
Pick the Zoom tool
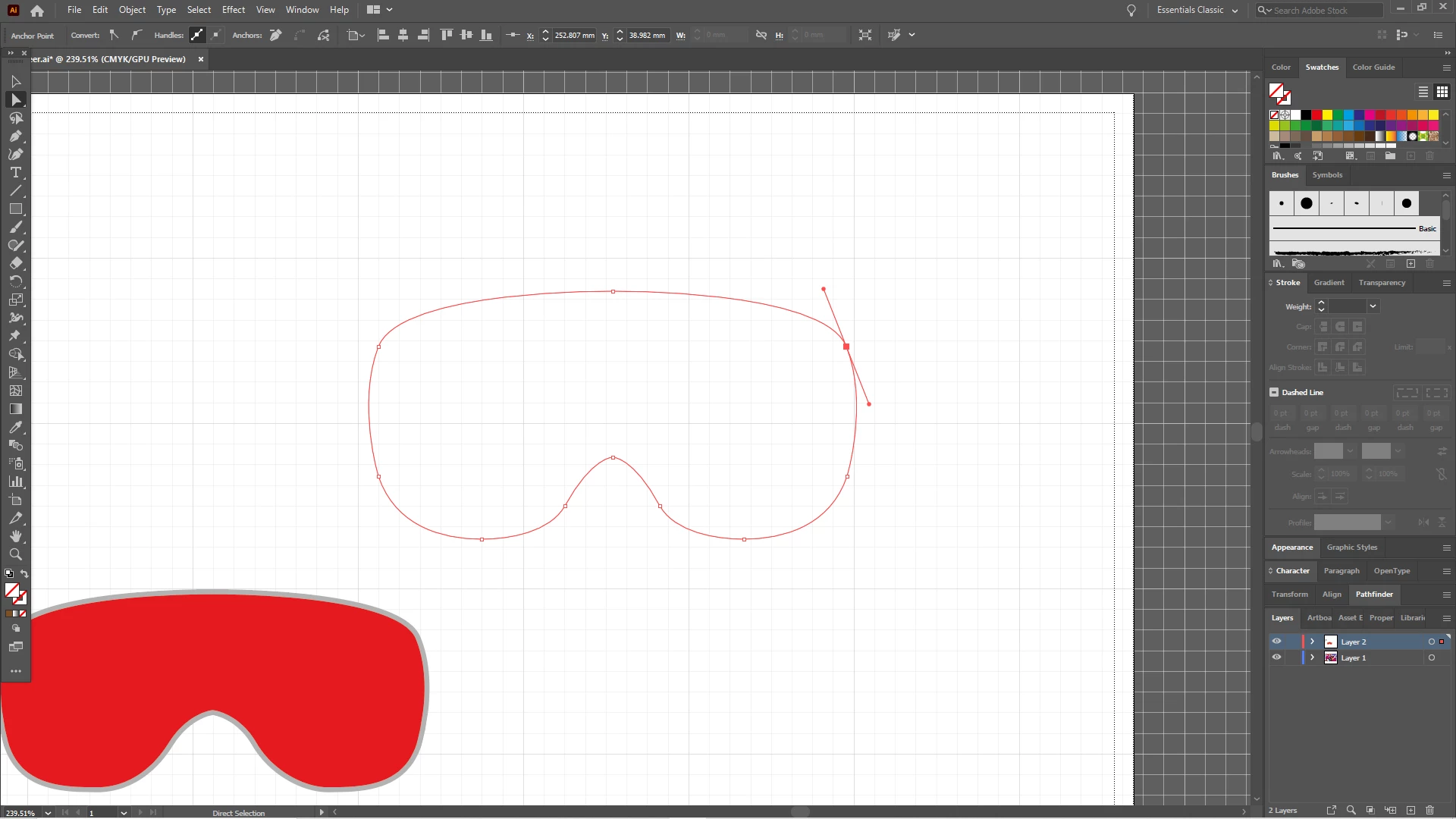tap(15, 554)
